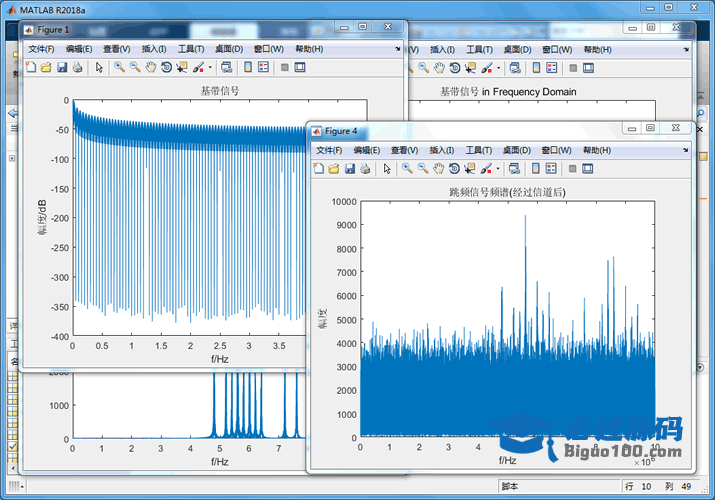Open 窗口(W) menu in Figure 4
The image size is (715, 500).
[x=556, y=150]
